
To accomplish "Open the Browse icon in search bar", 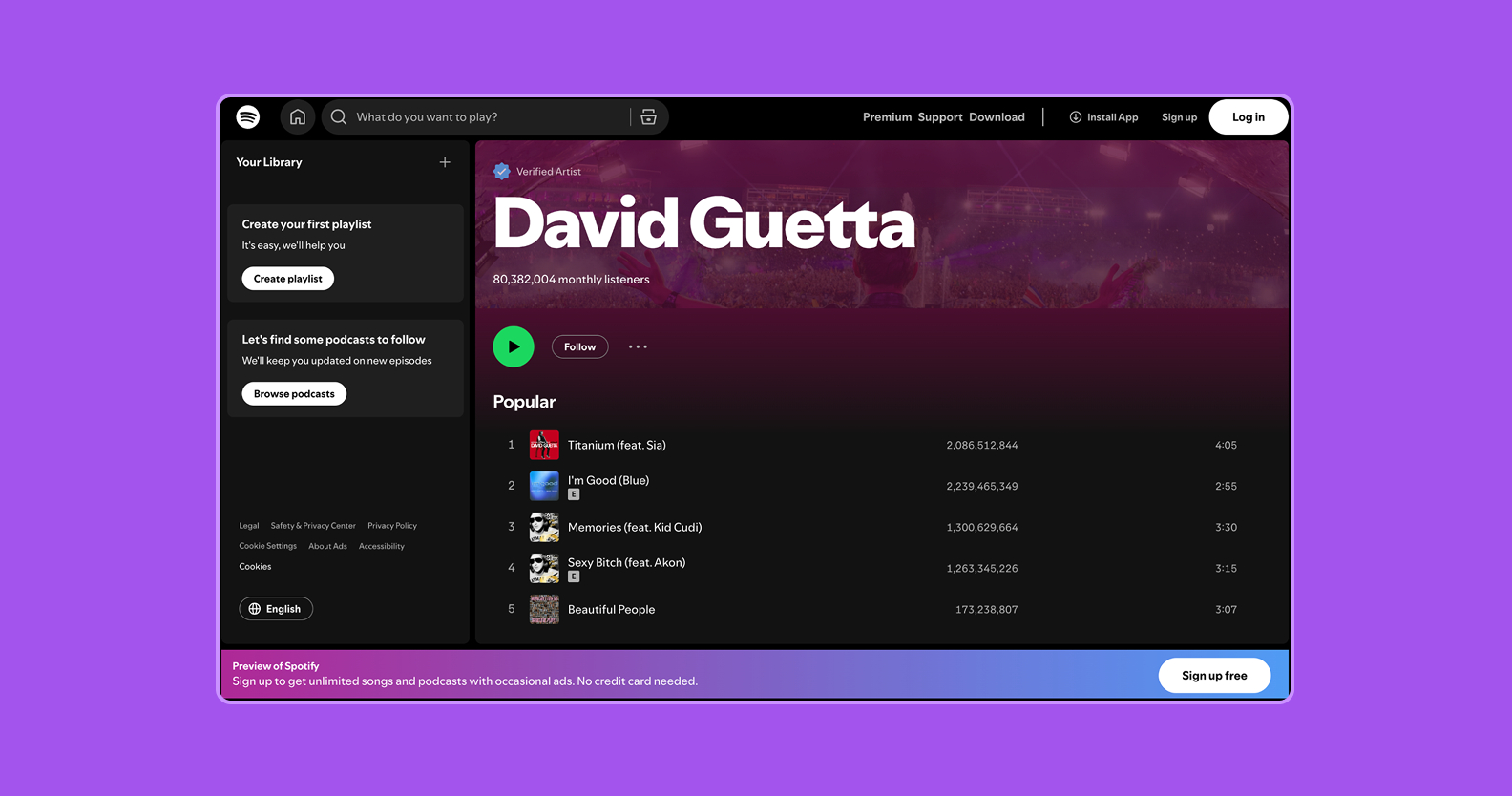I will tap(648, 116).
